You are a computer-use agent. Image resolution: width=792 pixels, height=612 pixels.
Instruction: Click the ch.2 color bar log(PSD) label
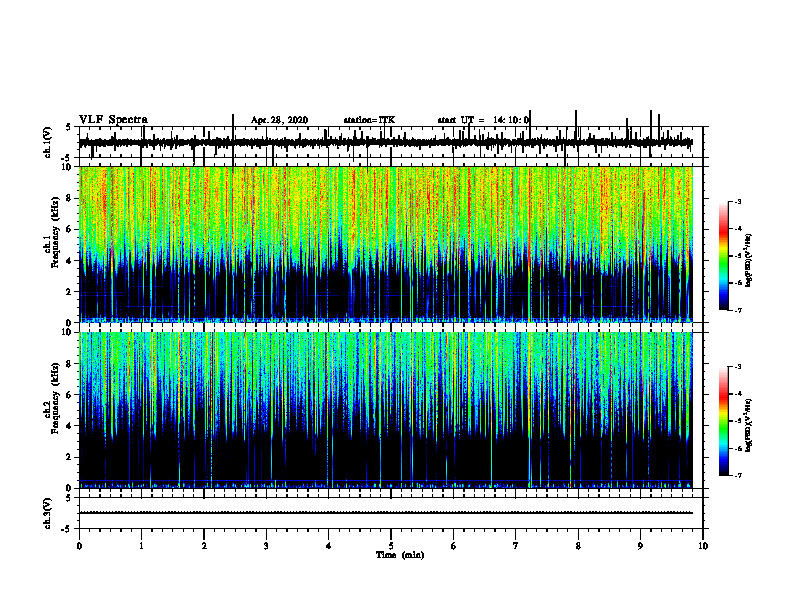tap(749, 425)
